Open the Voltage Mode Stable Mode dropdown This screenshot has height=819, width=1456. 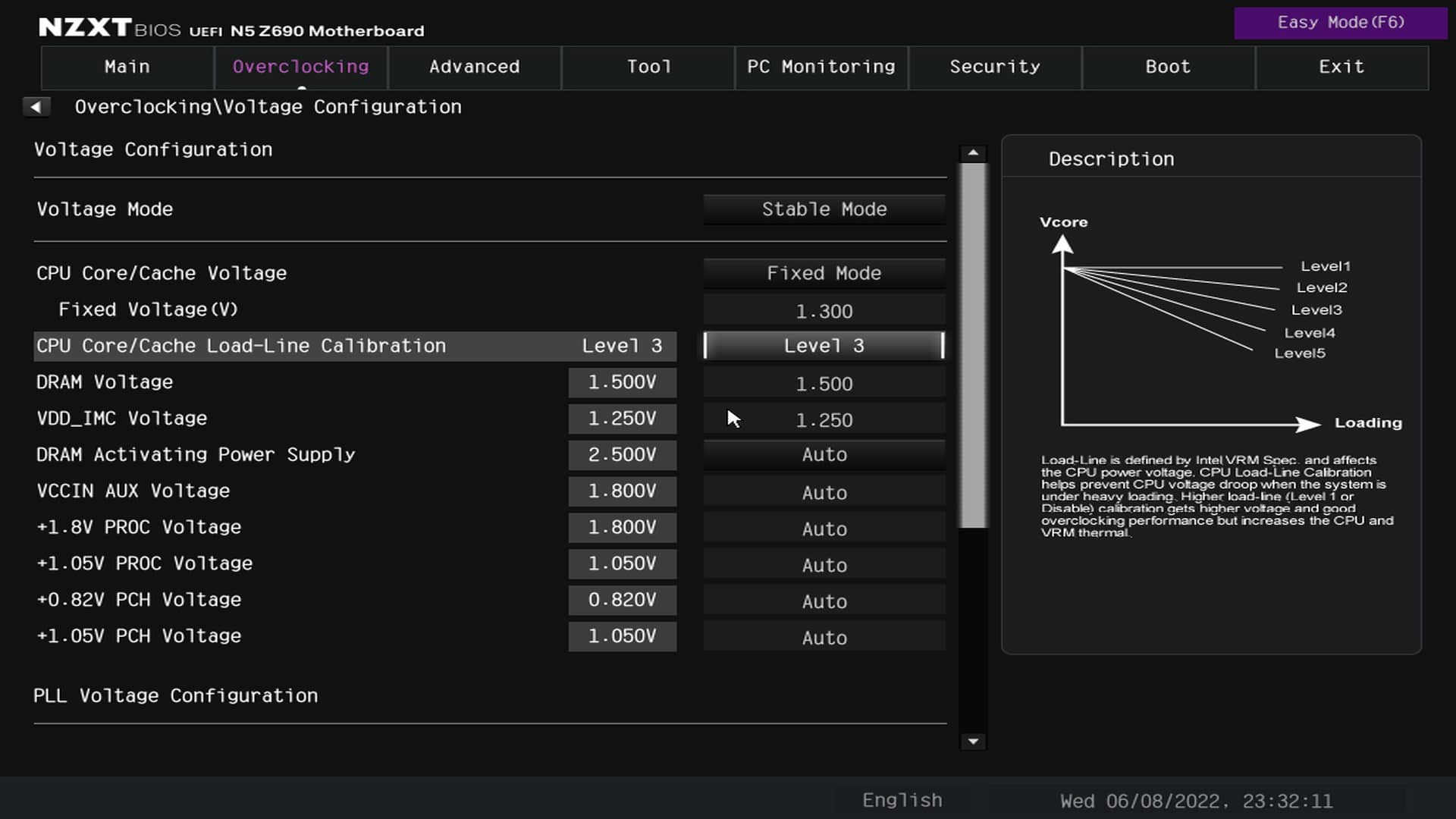(824, 209)
